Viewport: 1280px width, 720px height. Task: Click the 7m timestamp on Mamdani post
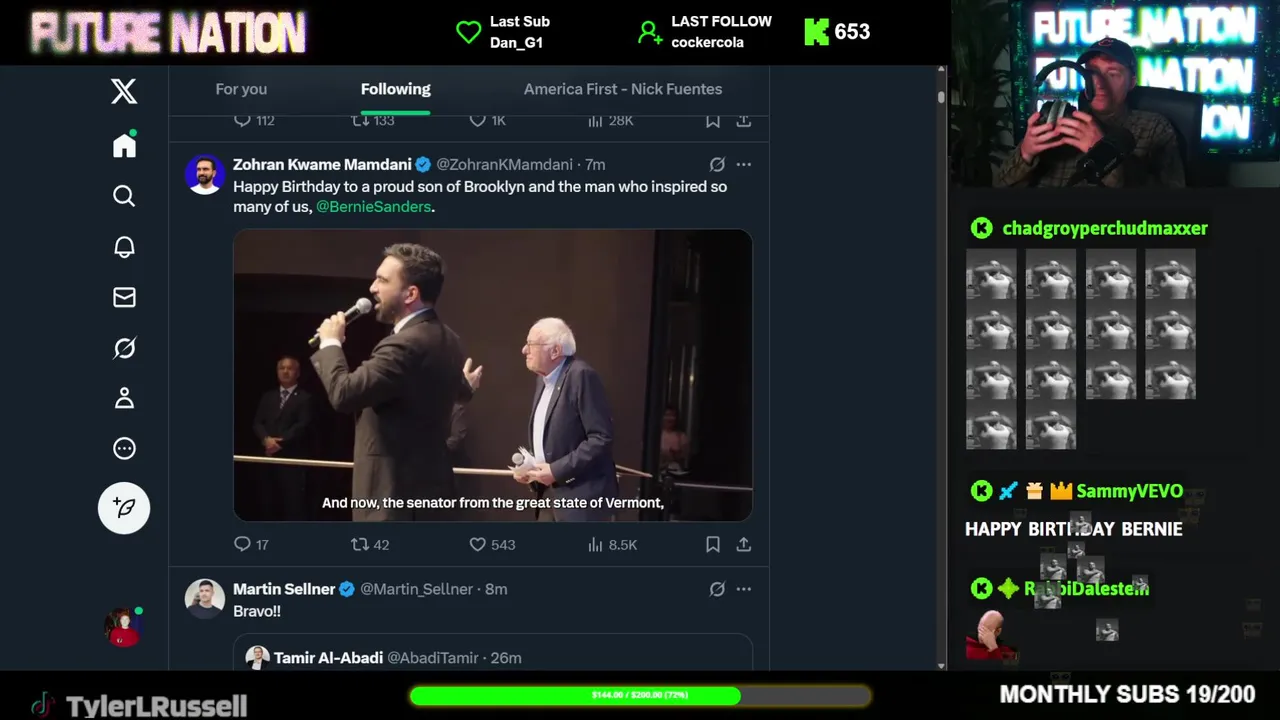595,165
